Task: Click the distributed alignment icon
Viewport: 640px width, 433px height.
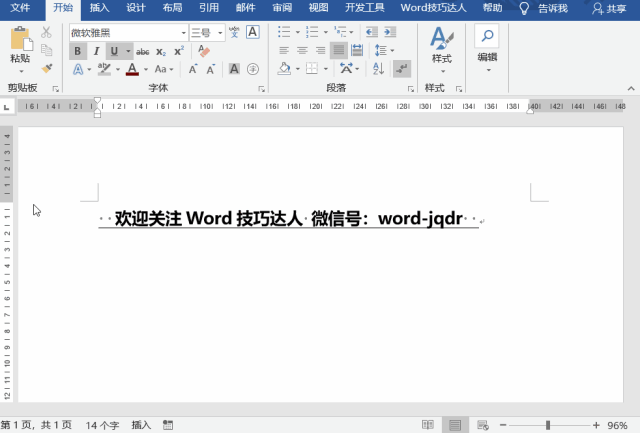Action: coord(357,50)
